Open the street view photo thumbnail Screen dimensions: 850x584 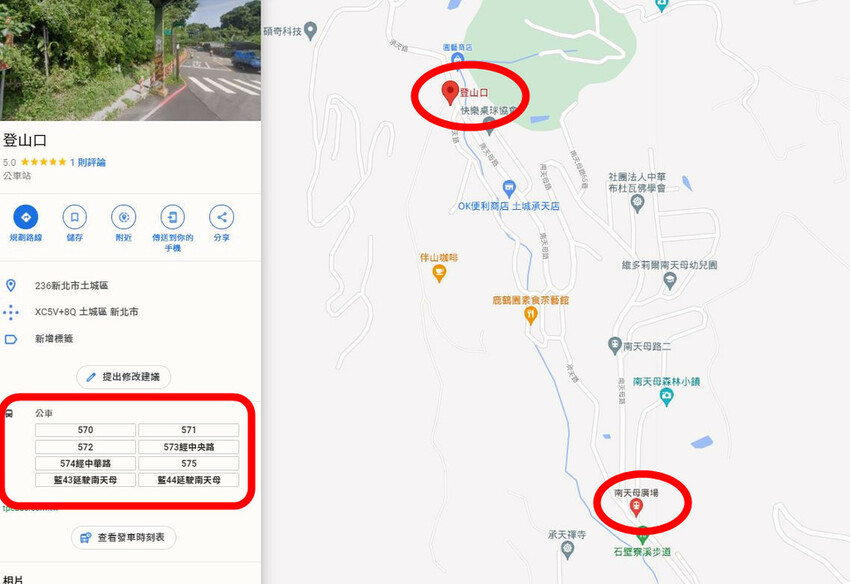tap(130, 60)
